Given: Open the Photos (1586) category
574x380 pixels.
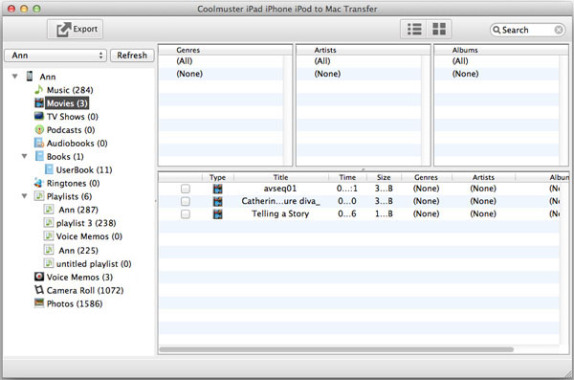Looking at the screenshot, I should [x=74, y=304].
